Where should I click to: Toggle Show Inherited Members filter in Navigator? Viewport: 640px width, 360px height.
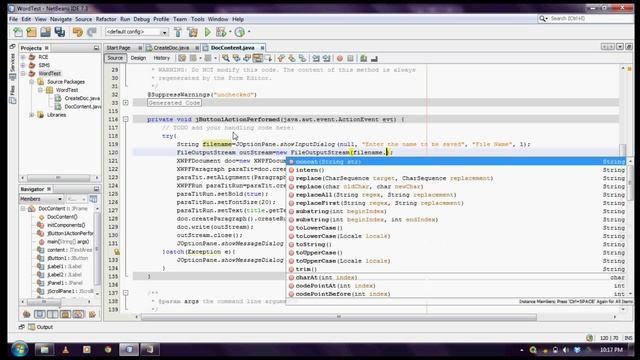click(x=27, y=314)
